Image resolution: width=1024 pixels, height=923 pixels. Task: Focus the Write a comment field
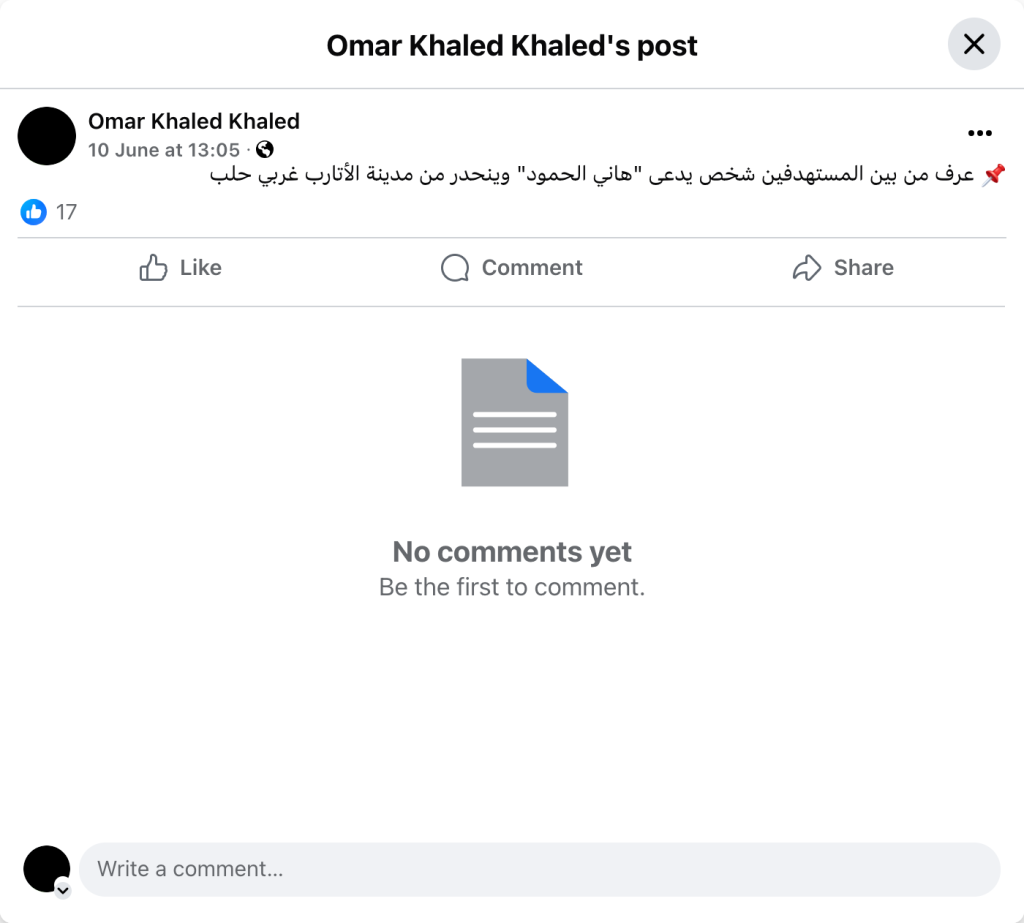[x=540, y=869]
